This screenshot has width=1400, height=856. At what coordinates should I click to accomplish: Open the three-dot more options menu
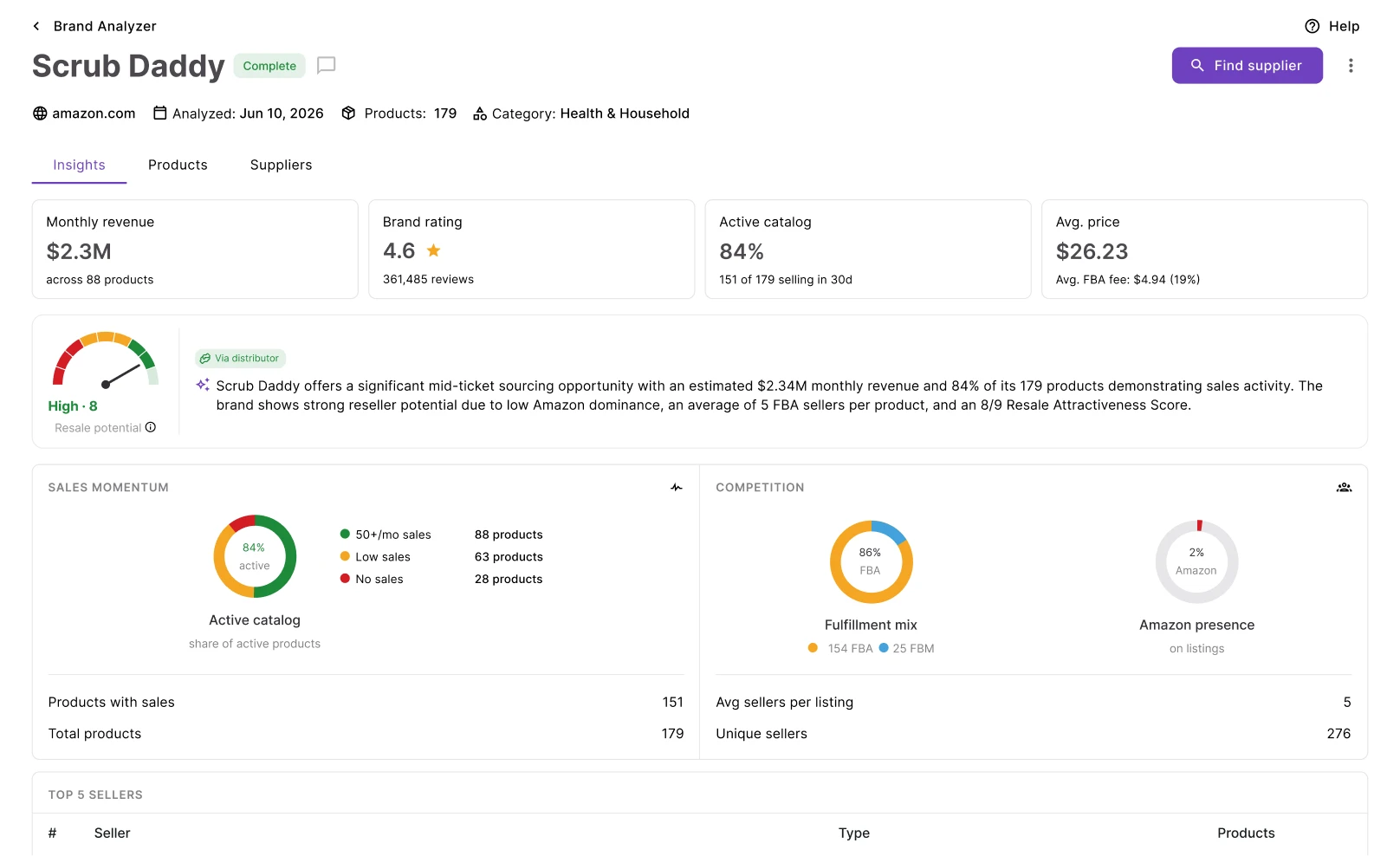point(1350,66)
